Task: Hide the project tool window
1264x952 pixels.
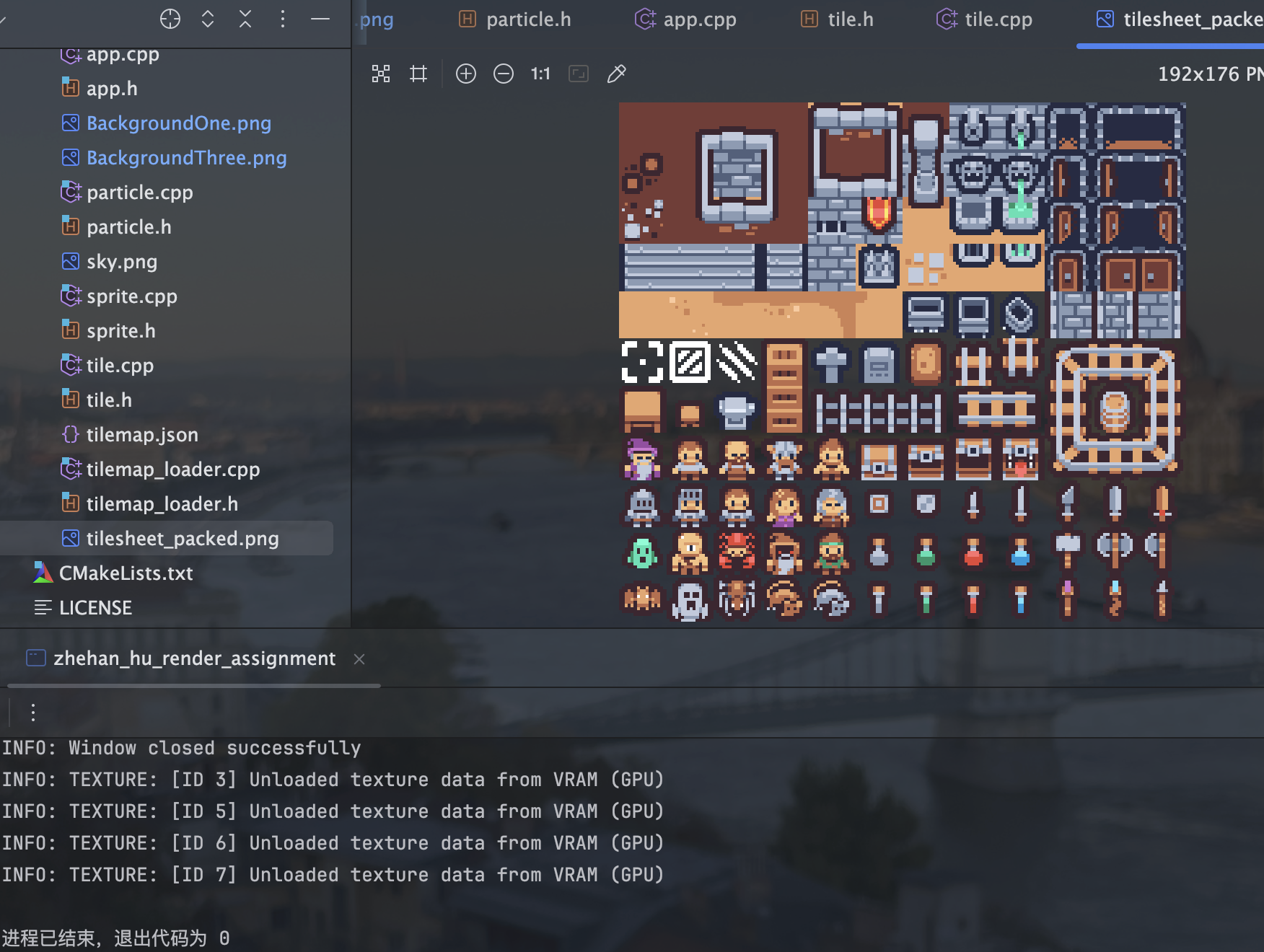Action: point(320,19)
